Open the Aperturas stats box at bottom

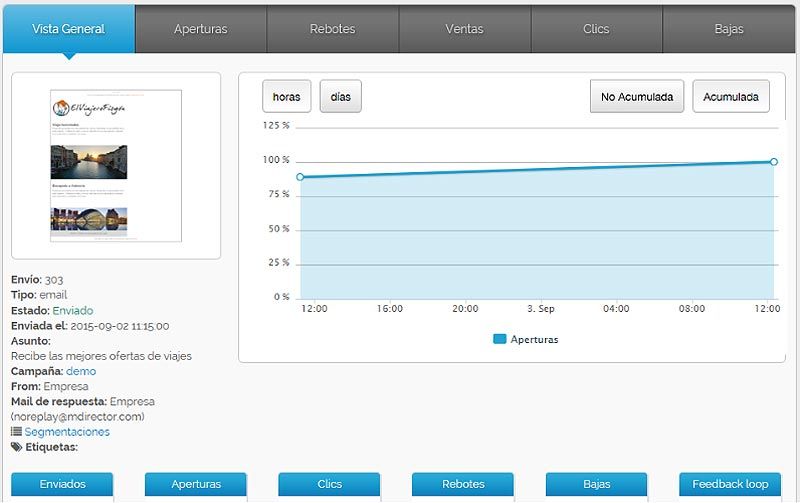[196, 484]
